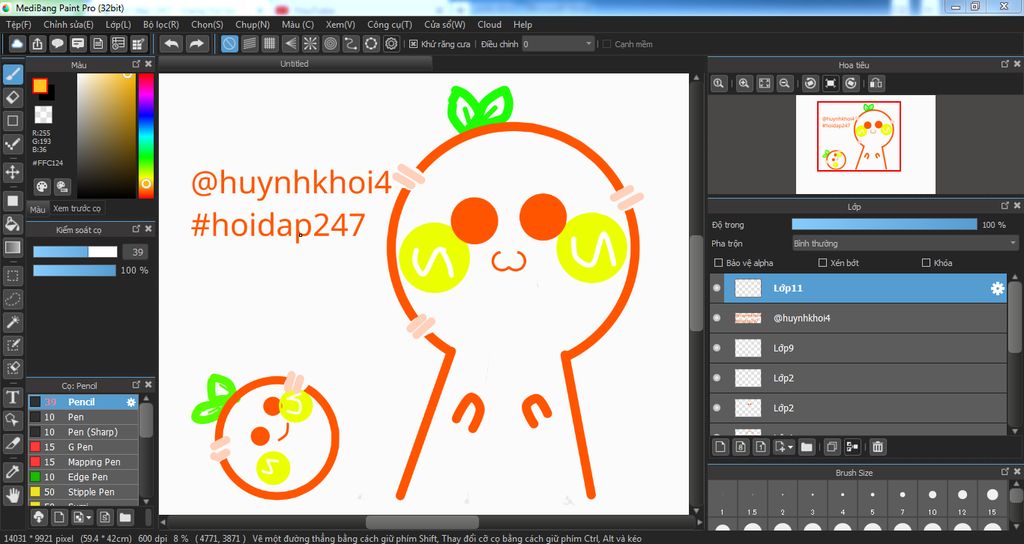The width and height of the screenshot is (1024, 544).
Task: Switch to the Xem trước cọ tab
Action: tap(77, 208)
